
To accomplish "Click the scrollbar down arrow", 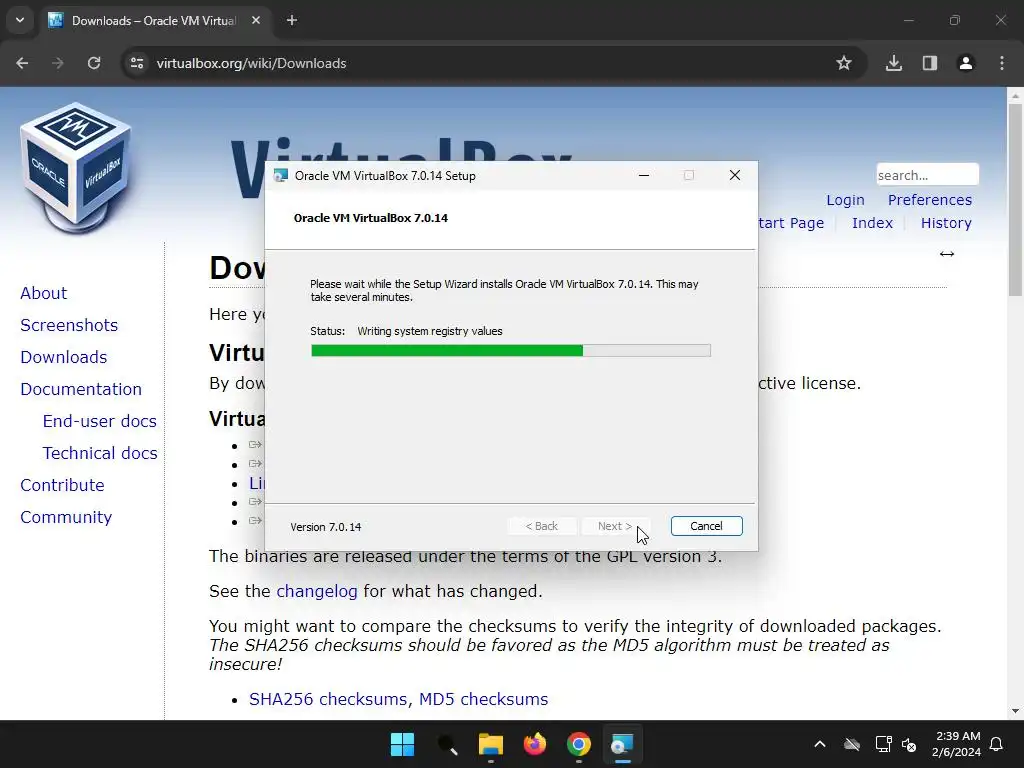I will click(1015, 711).
